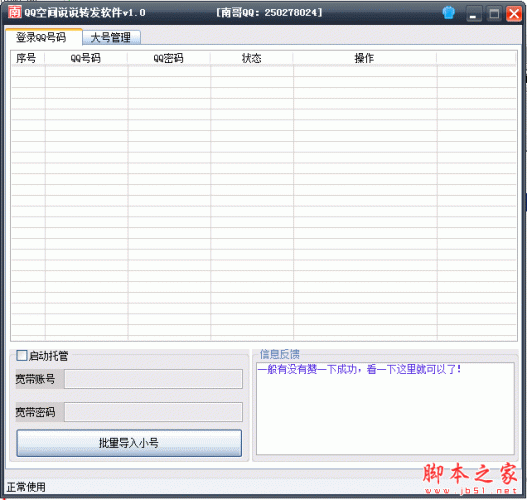This screenshot has width=527, height=500.
Task: Click the QQ号码 column header
Action: (x=86, y=58)
